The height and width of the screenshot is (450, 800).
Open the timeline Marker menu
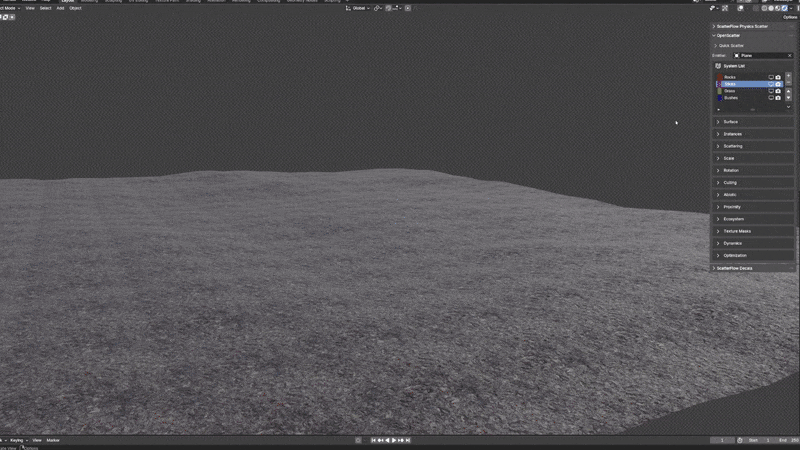[53, 440]
